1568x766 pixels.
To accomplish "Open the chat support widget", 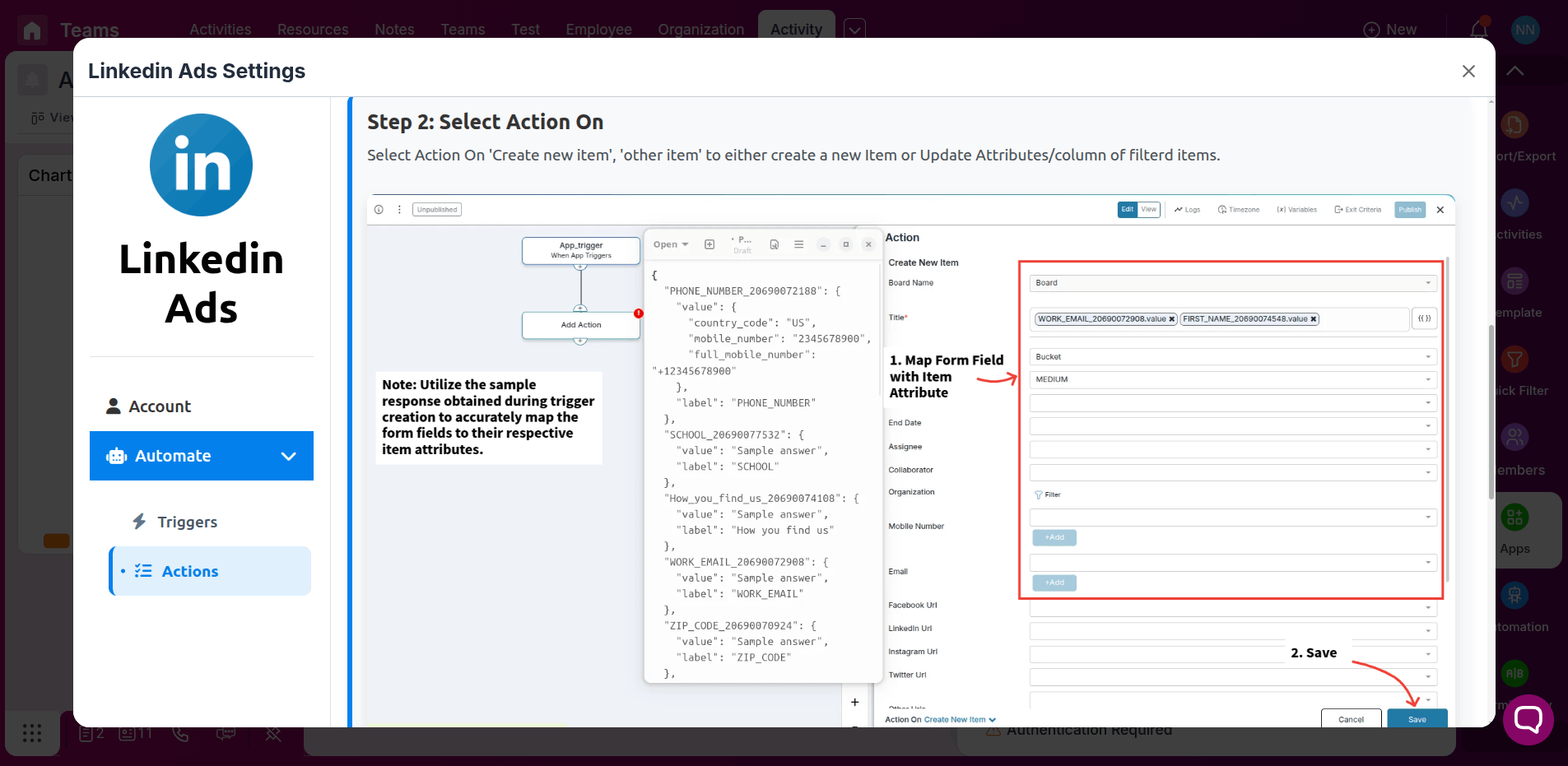I will (x=1528, y=720).
